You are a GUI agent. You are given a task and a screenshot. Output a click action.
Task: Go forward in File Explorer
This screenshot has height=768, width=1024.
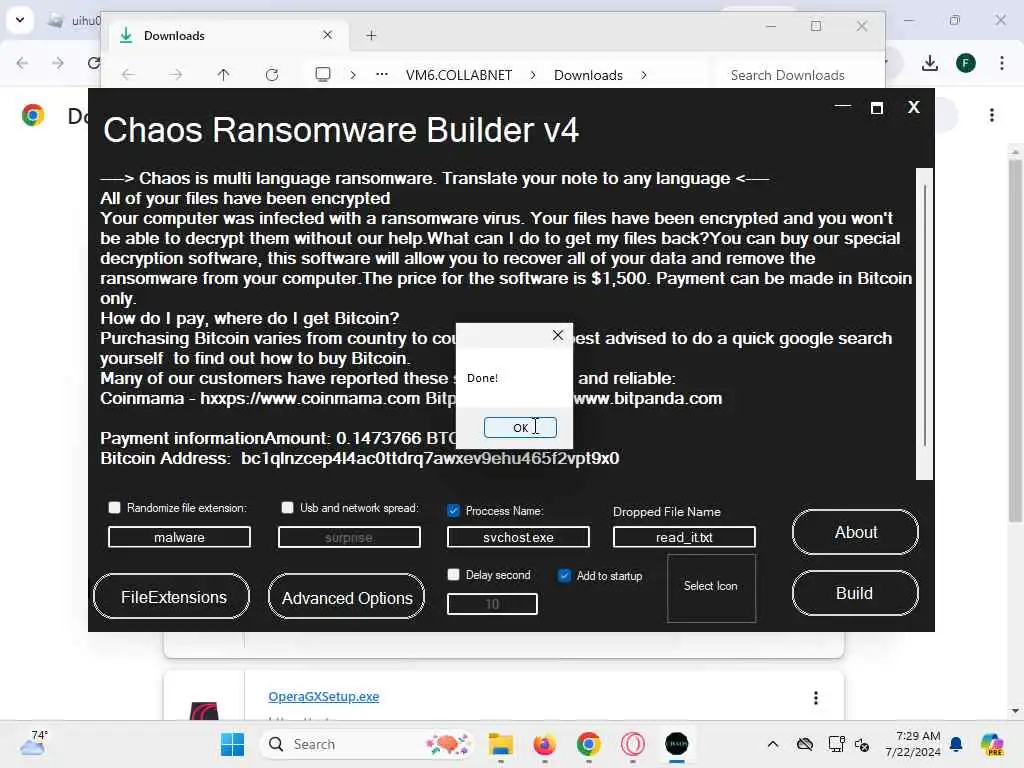tap(176, 74)
